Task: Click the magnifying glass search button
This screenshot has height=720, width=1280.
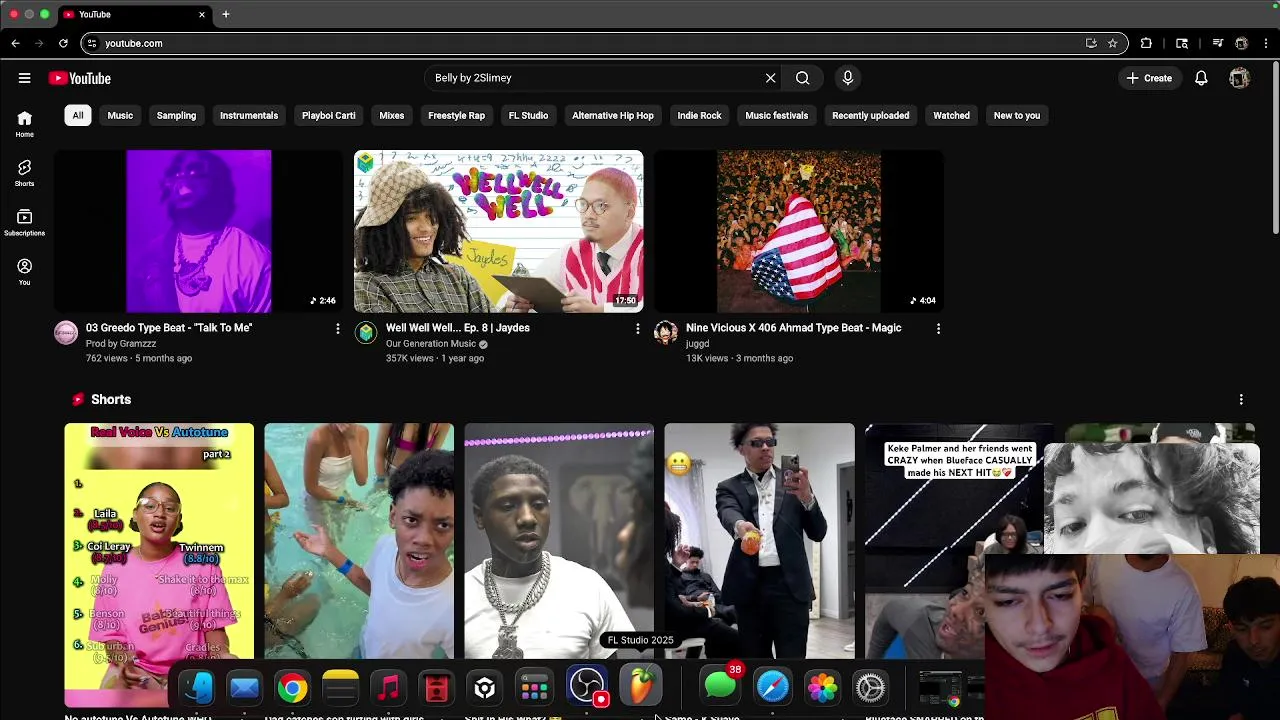Action: coord(802,78)
